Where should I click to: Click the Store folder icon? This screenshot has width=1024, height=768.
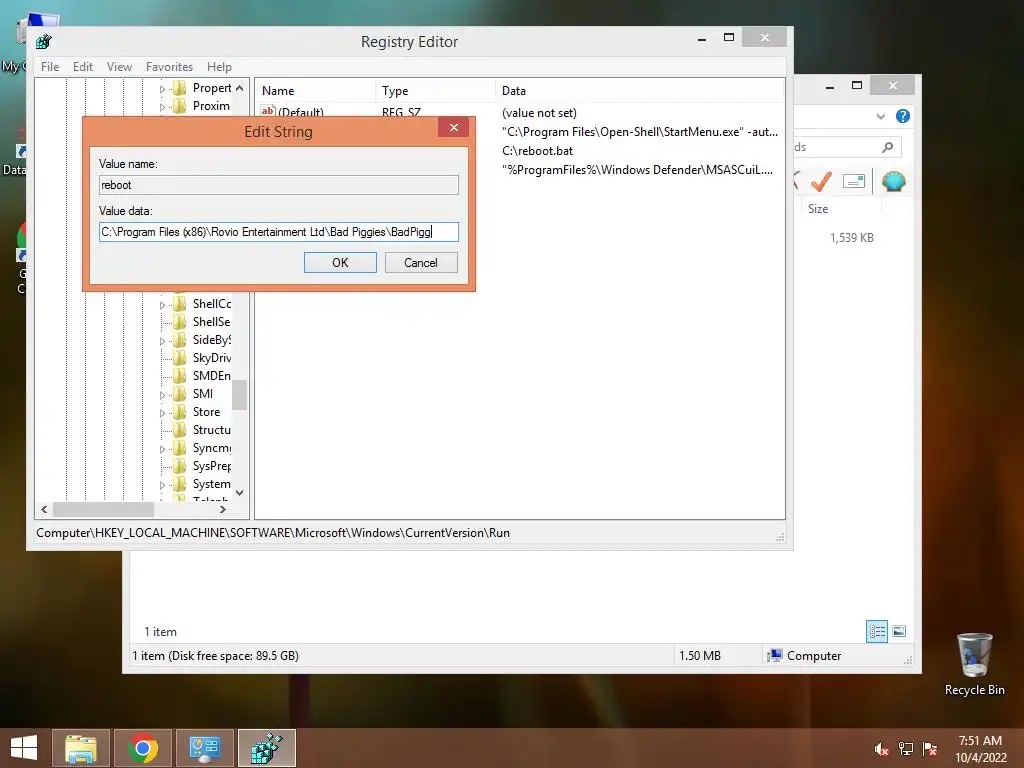pyautogui.click(x=180, y=412)
